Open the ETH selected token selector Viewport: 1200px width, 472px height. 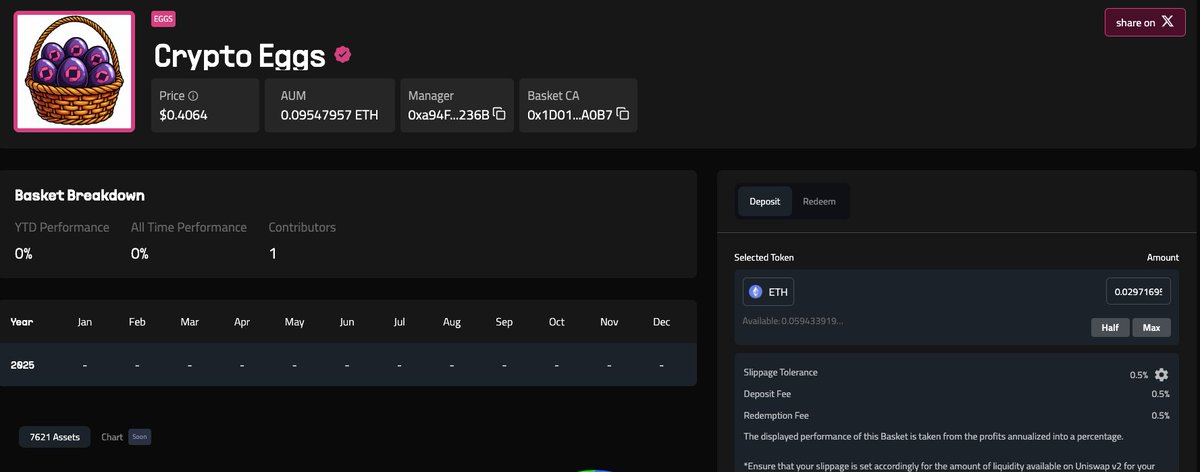[768, 292]
